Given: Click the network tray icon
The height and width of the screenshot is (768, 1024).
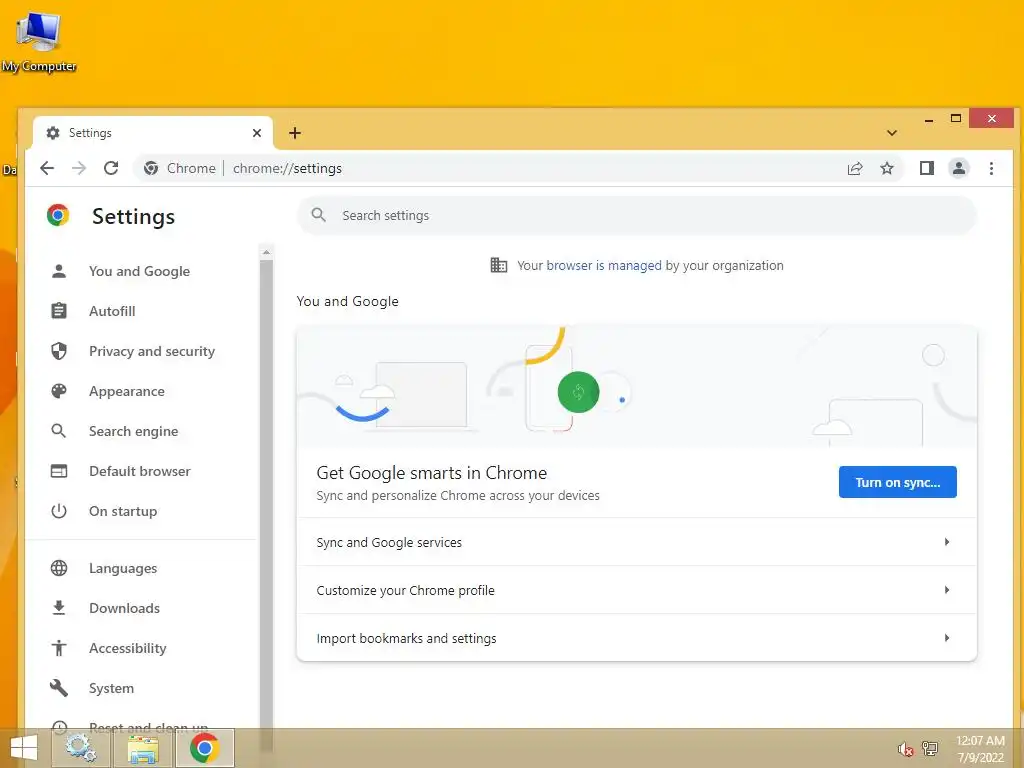Looking at the screenshot, I should (x=930, y=748).
